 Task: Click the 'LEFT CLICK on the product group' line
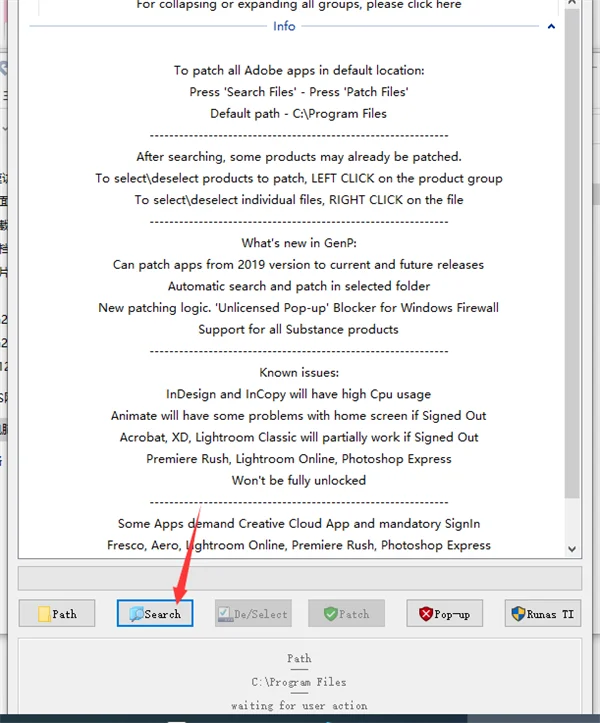[299, 178]
